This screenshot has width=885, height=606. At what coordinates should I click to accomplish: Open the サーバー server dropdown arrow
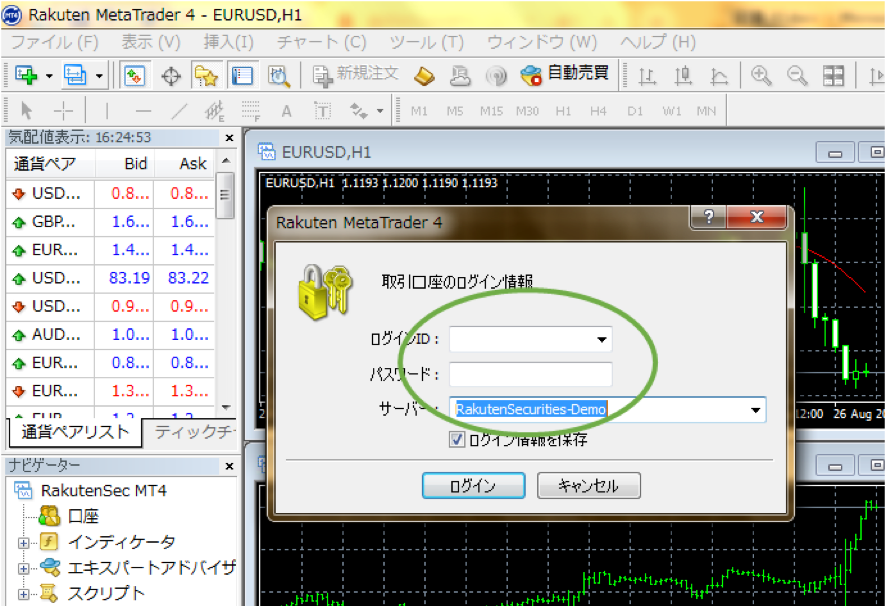pos(755,410)
